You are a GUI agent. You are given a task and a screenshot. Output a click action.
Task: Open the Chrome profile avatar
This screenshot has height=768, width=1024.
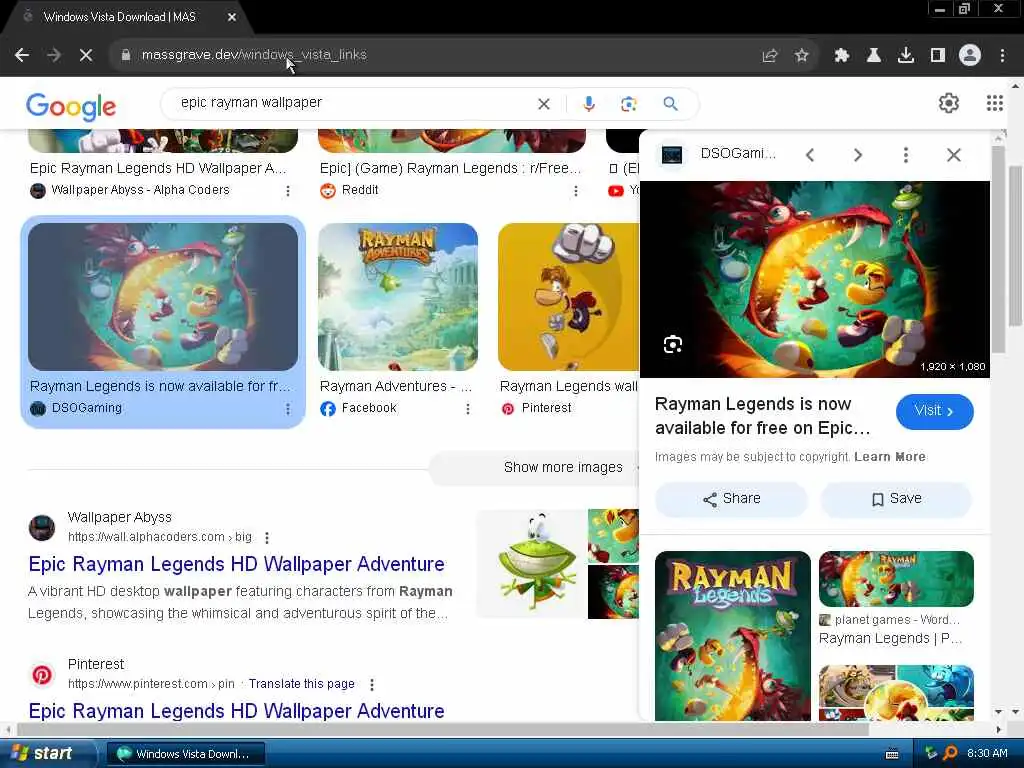click(970, 56)
